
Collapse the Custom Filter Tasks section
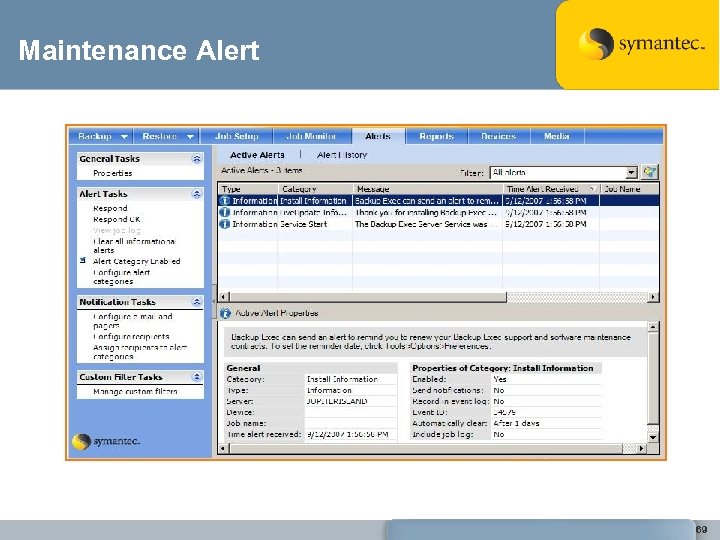197,377
